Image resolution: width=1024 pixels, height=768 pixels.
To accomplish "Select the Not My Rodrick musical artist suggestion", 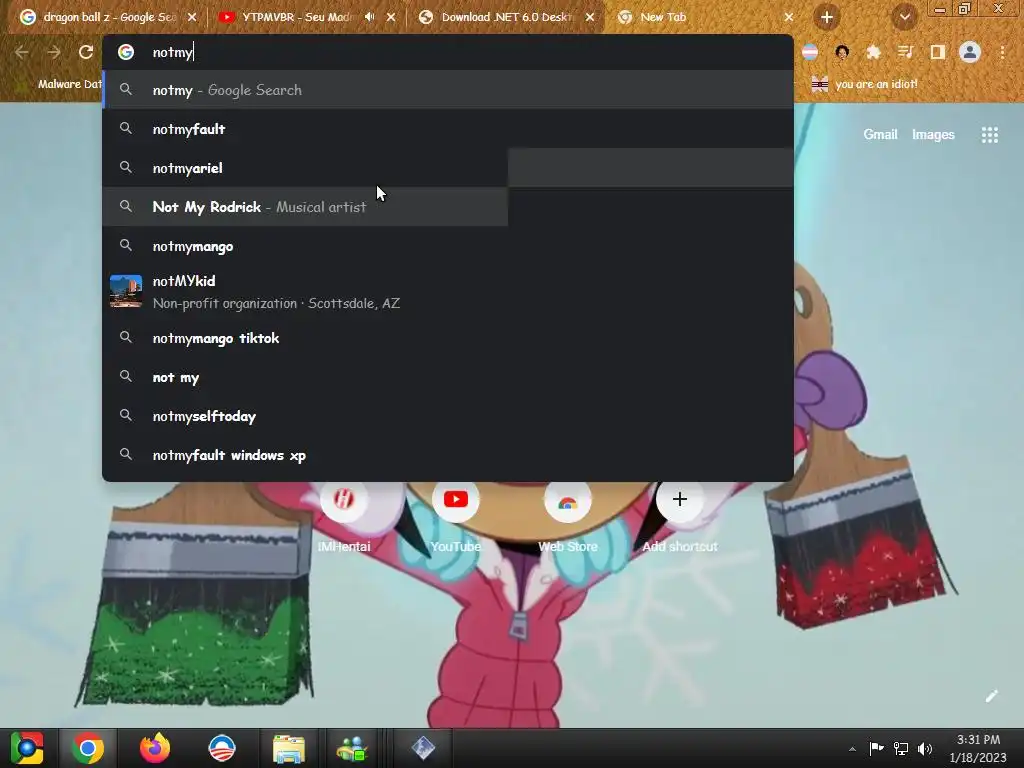I will click(x=447, y=207).
